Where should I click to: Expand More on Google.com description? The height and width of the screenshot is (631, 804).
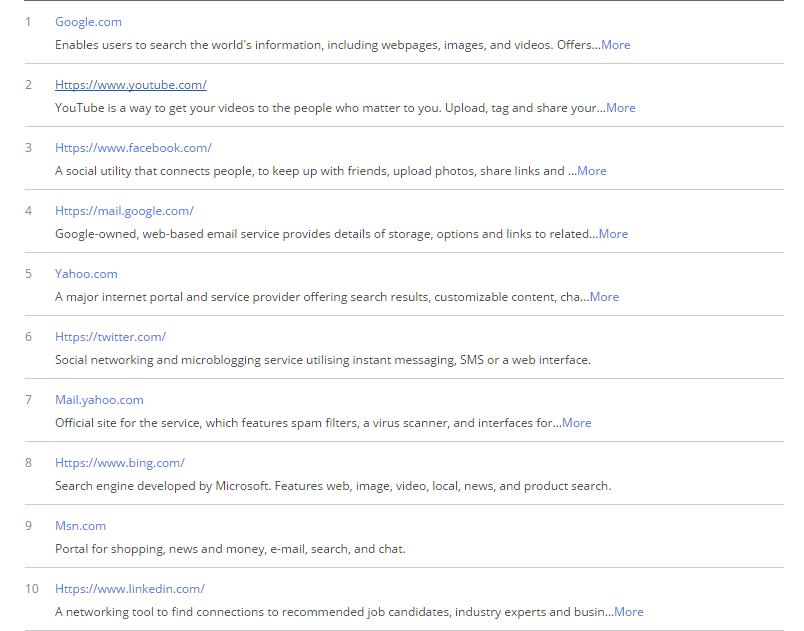[616, 45]
